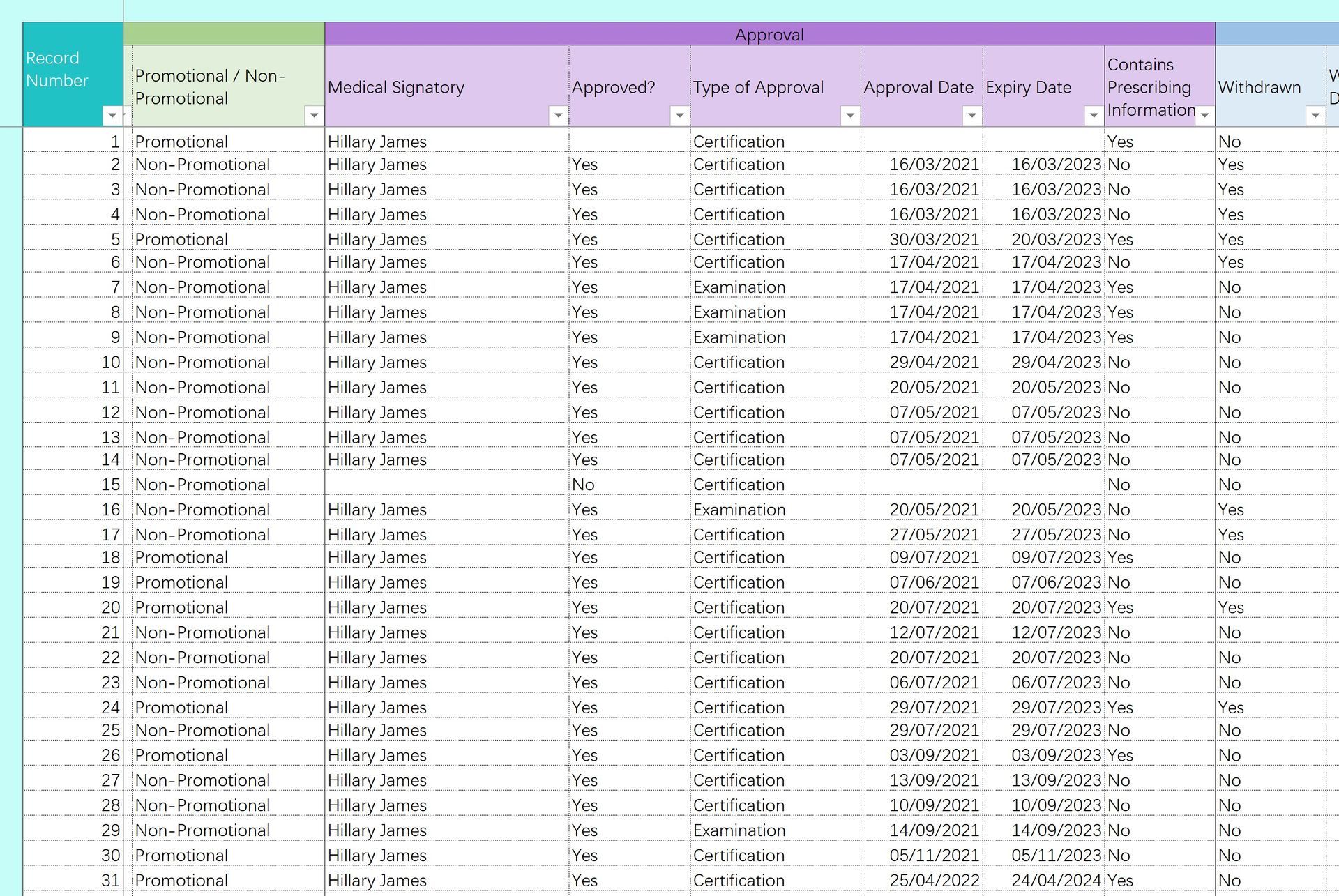This screenshot has width=1339, height=896.
Task: Select approval date 30/03/2021 cell
Action: (x=921, y=238)
